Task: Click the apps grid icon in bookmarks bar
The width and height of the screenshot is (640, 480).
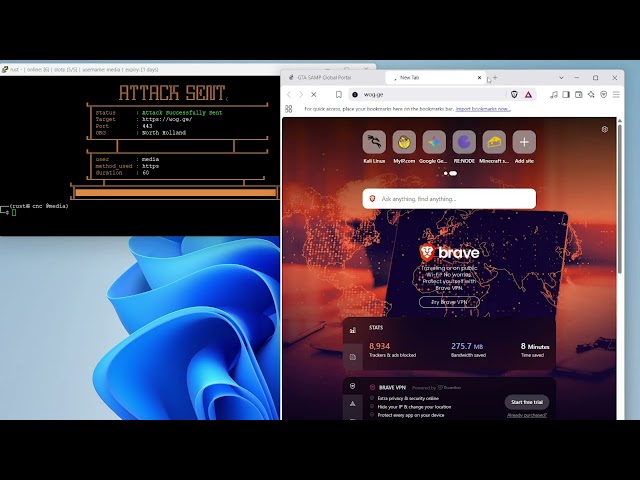Action: pos(289,109)
